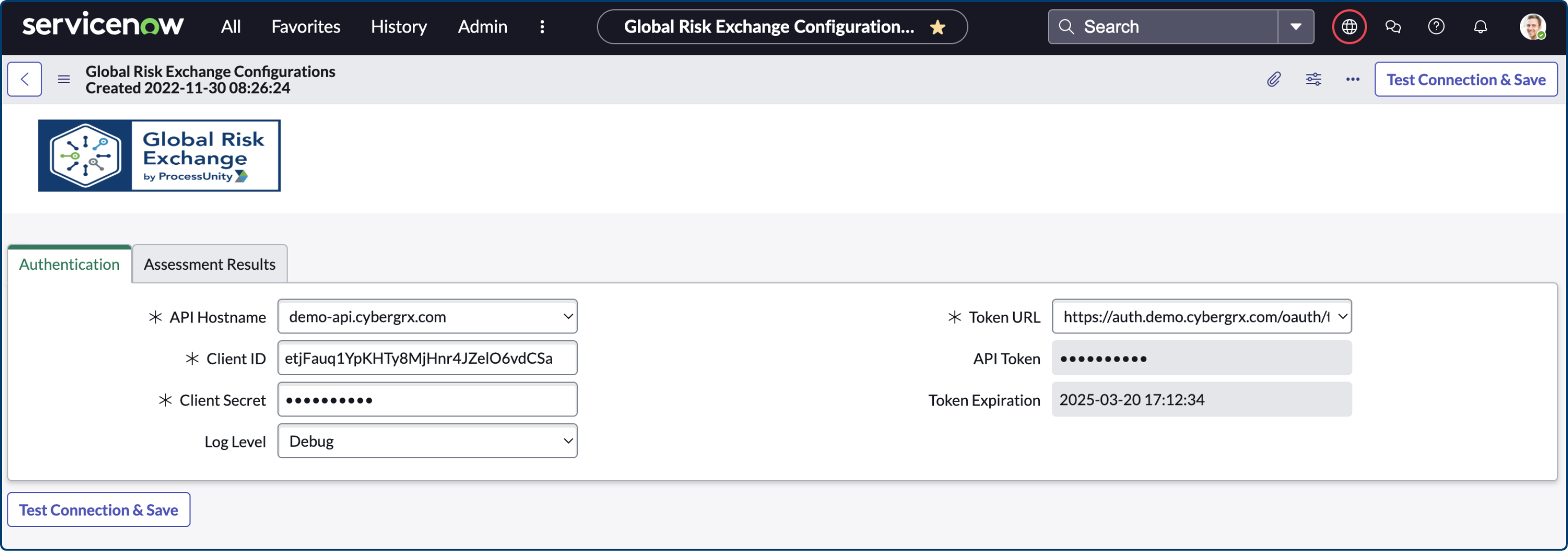Toggle the favorite star on the record
The image size is (1568, 551).
click(938, 27)
